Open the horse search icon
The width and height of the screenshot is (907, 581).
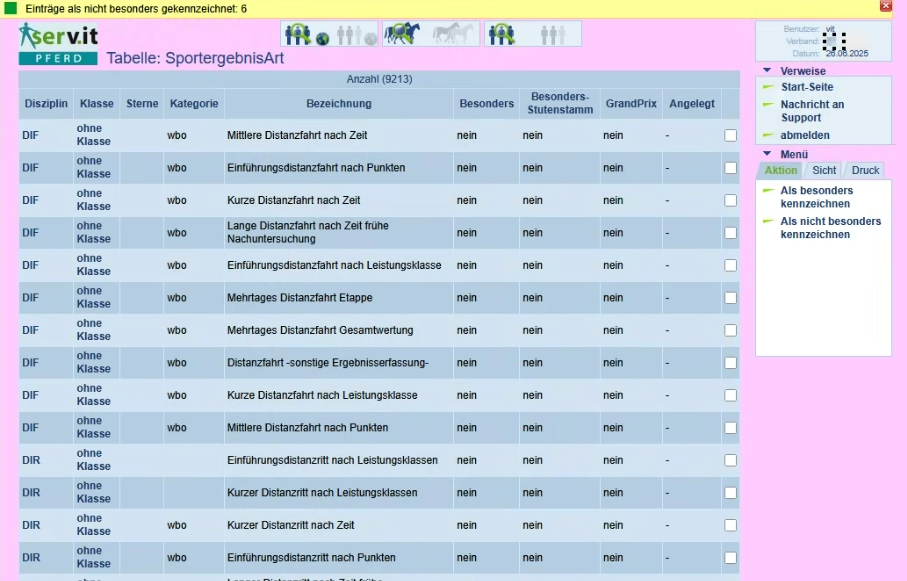(x=401, y=34)
